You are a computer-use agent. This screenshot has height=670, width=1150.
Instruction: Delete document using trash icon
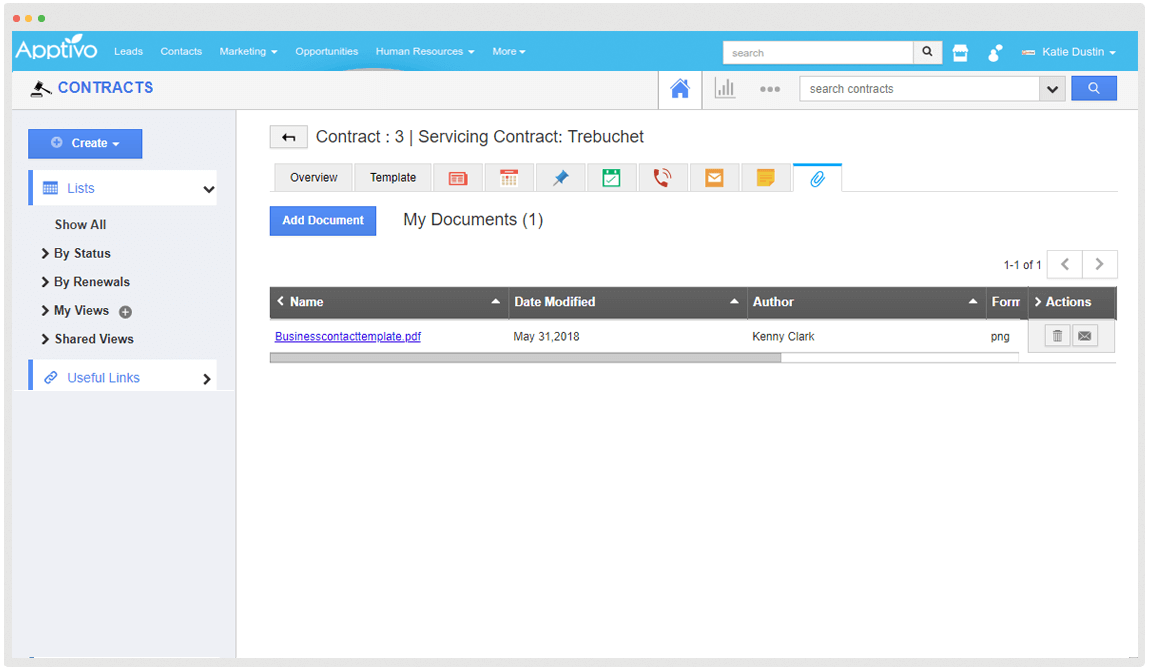tap(1057, 336)
